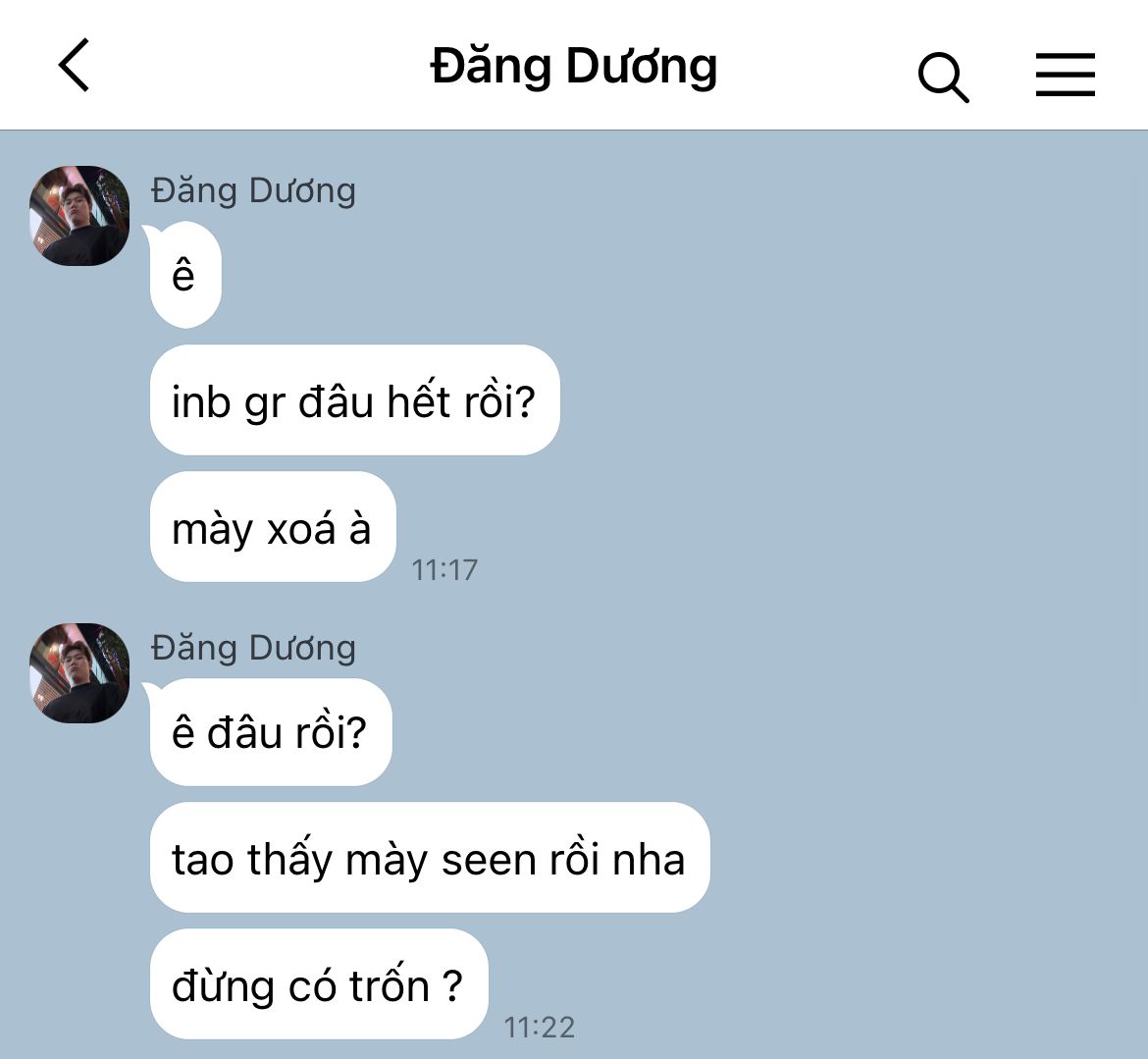Tap sender name above the 'ê' message
Viewport: 1148px width, 1059px height.
(x=253, y=191)
